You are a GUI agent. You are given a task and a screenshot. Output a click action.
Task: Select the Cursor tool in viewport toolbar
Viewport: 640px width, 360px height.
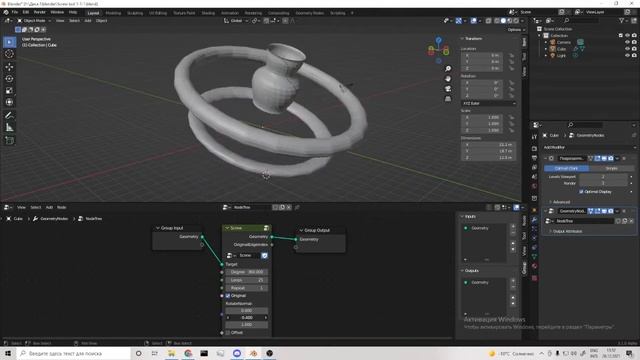[9, 54]
